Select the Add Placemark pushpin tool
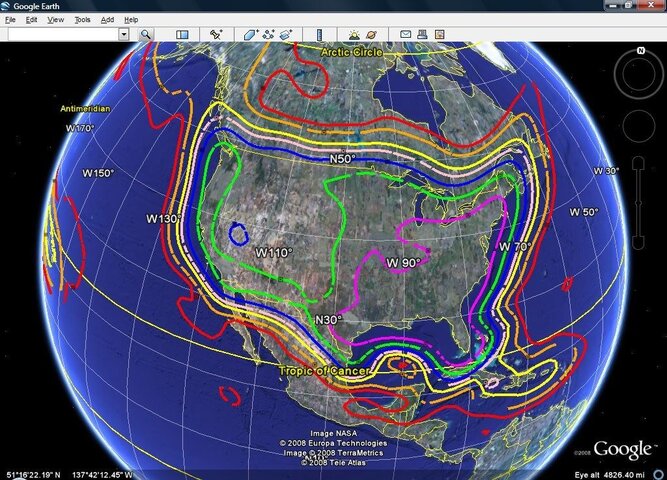The image size is (667, 480). [216, 34]
